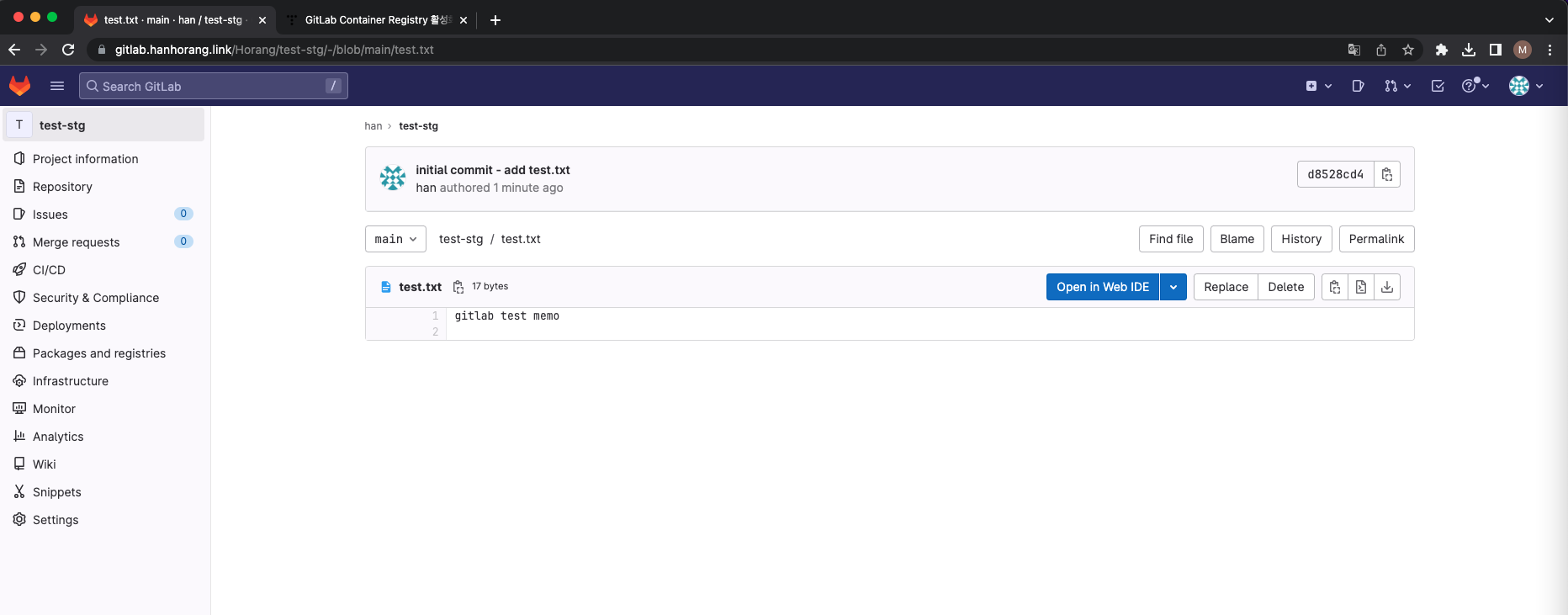The image size is (1568, 615).
Task: Open browser extensions puzzle icon
Action: (x=1442, y=50)
